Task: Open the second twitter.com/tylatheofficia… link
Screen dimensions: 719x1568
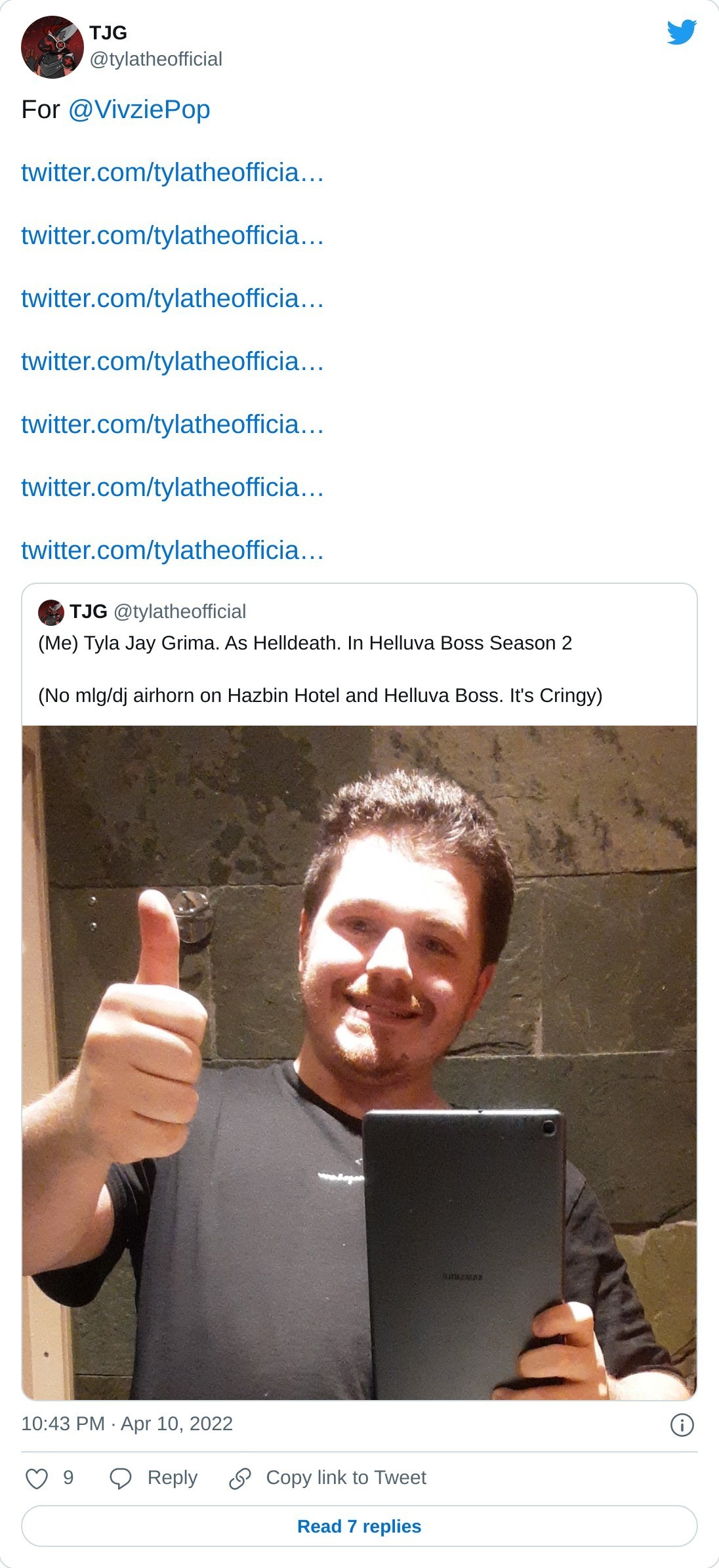Action: point(173,236)
